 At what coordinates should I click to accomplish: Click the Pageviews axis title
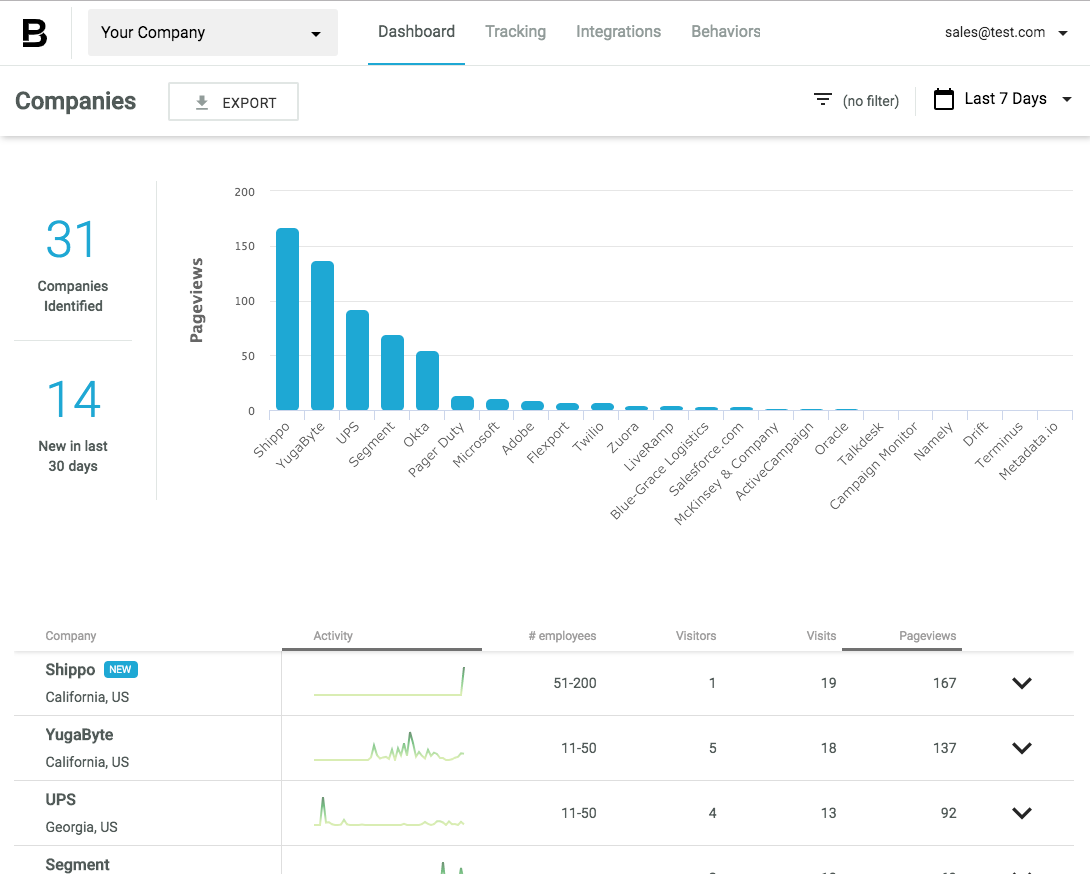pyautogui.click(x=197, y=300)
